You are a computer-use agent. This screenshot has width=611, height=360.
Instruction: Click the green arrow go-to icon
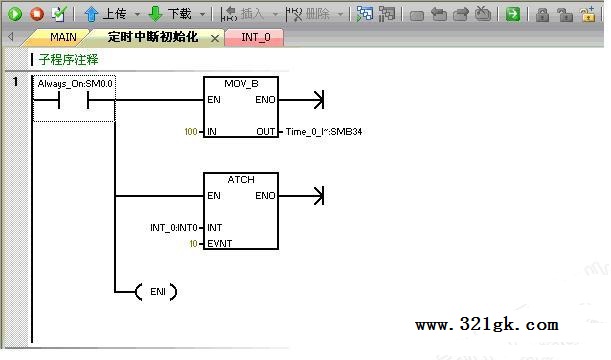(512, 14)
